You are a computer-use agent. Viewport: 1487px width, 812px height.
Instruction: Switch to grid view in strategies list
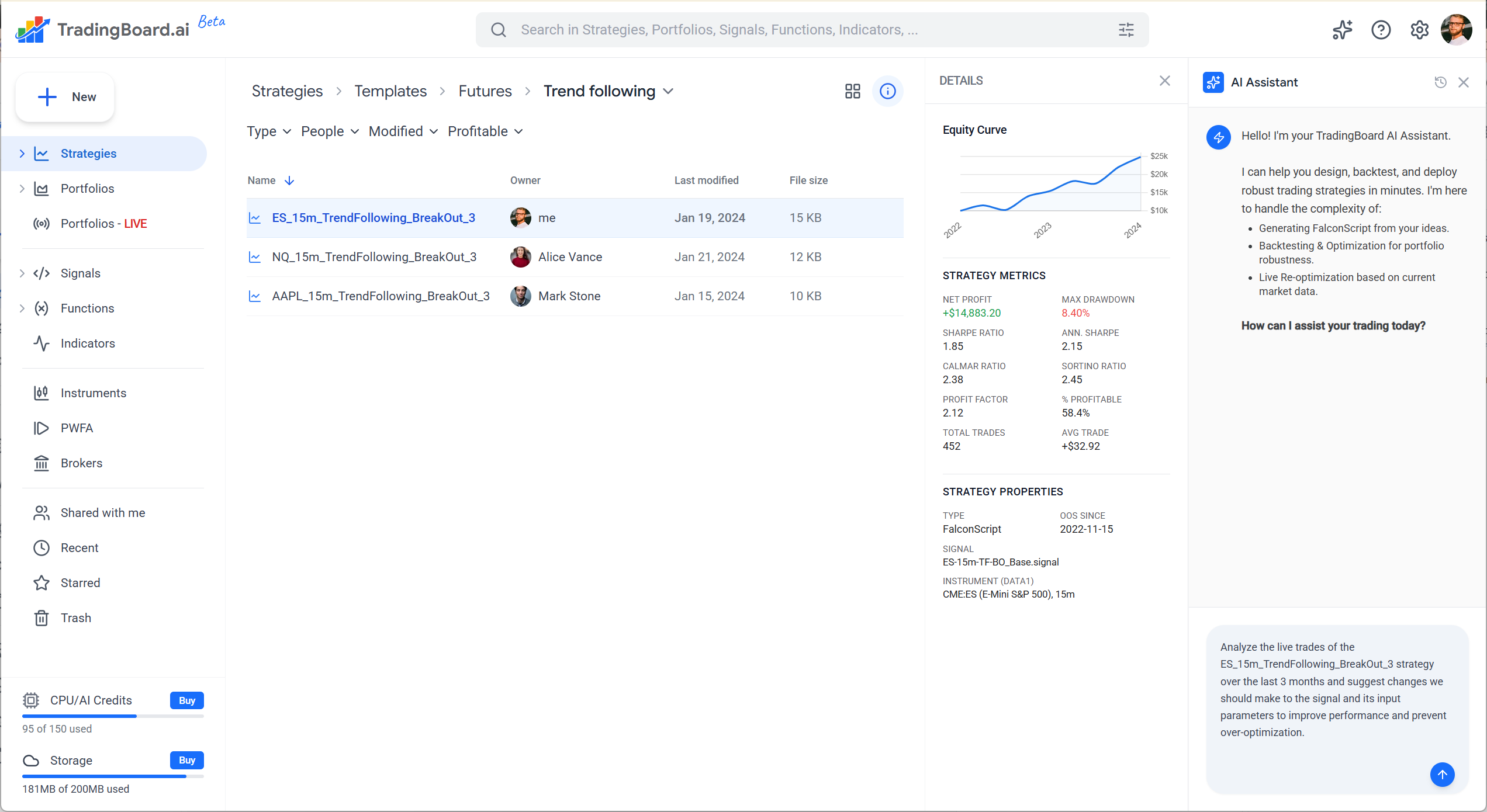click(852, 91)
